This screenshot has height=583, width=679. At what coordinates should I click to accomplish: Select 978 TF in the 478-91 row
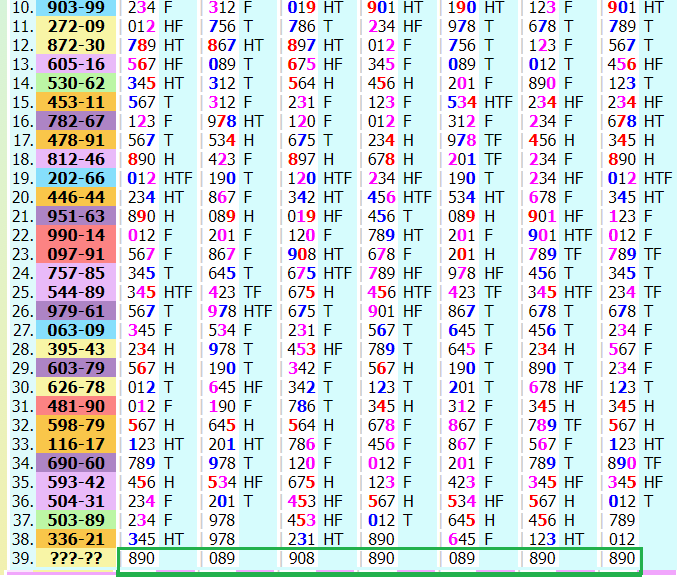[x=475, y=140]
